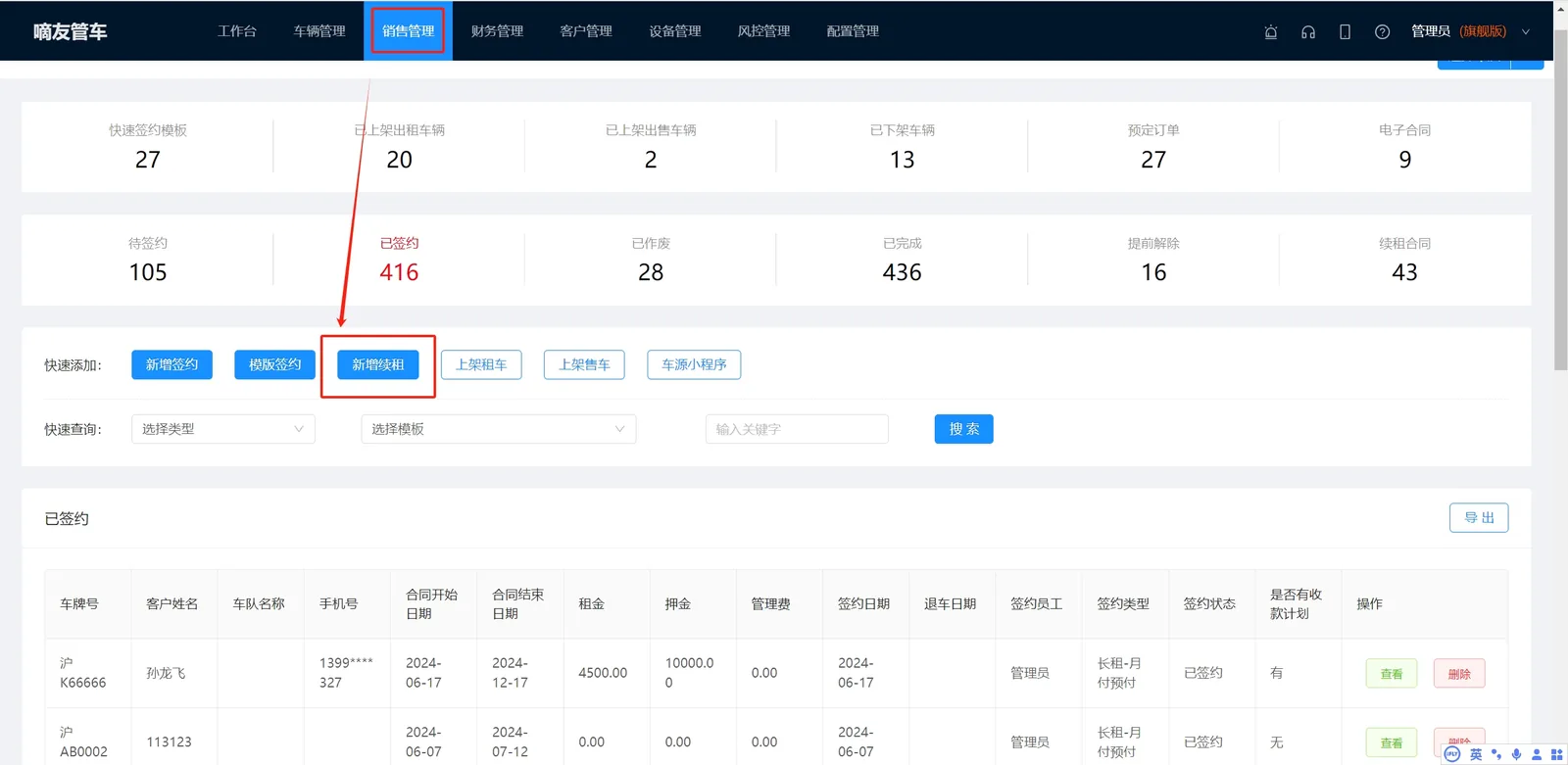
Task: Click the iFLY input method logo
Action: tap(1452, 754)
